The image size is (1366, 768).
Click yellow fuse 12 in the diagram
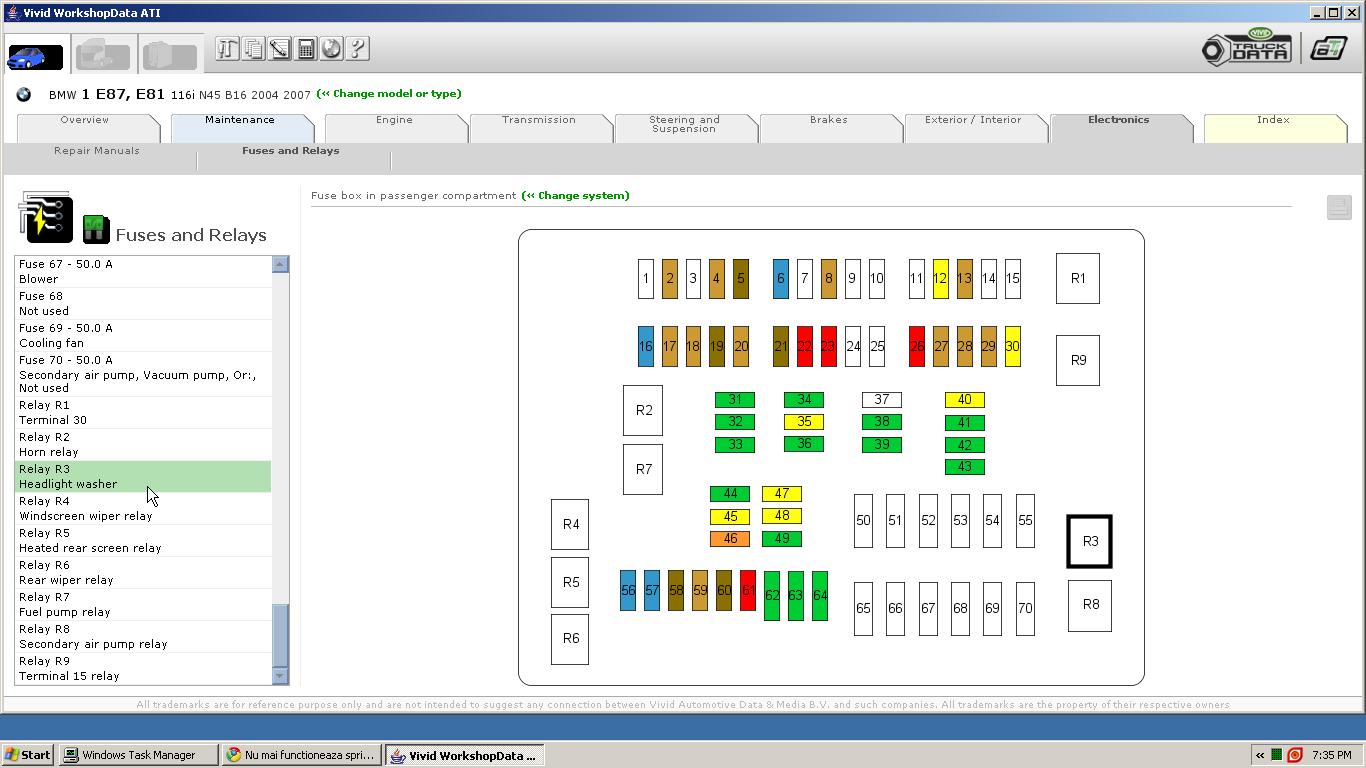[x=940, y=279]
